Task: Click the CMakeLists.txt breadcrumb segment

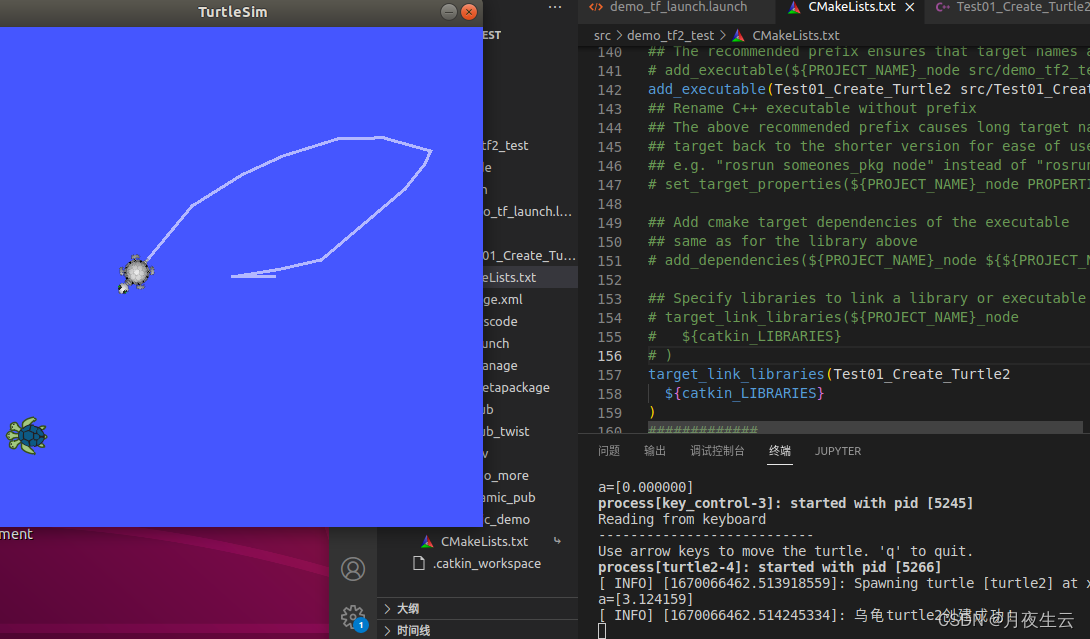Action: [x=795, y=35]
